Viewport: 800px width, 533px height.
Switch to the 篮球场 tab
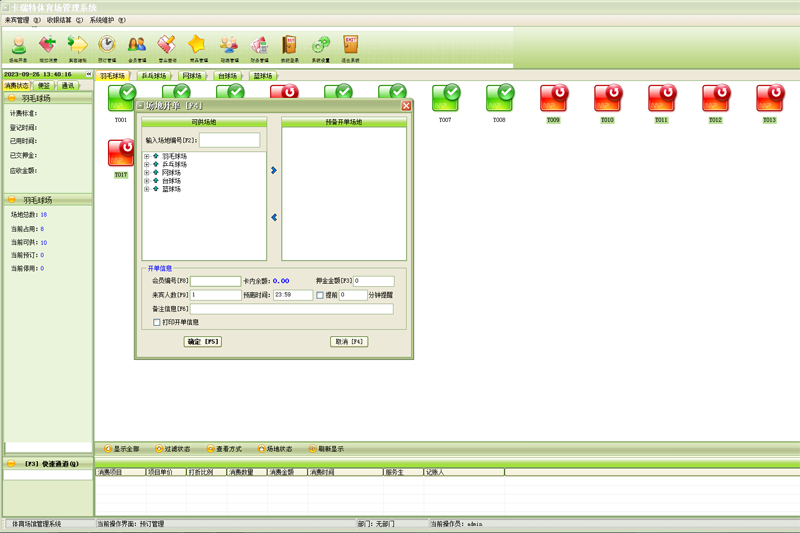click(263, 76)
